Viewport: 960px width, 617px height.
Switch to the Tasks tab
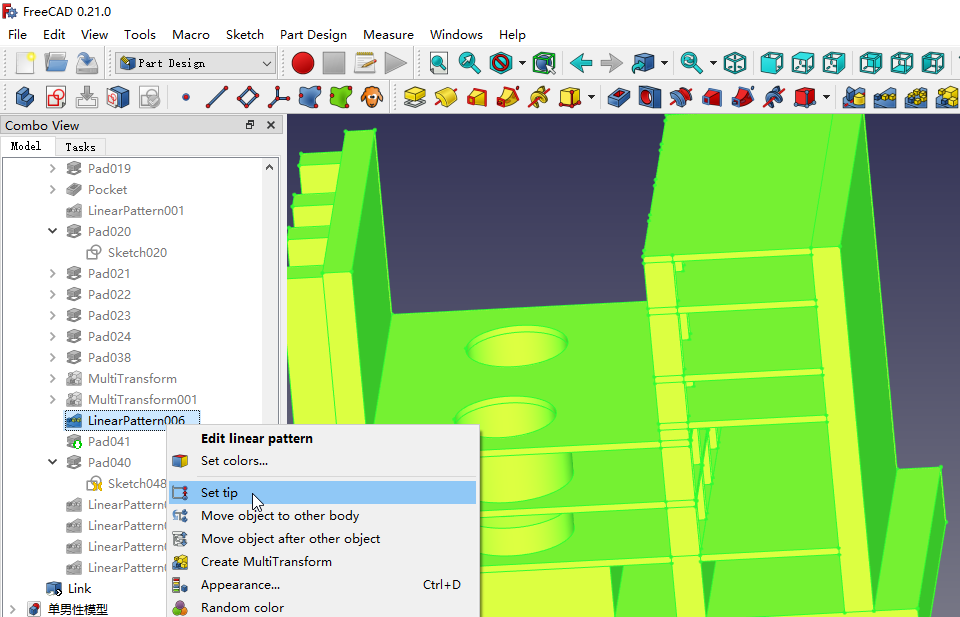[80, 147]
